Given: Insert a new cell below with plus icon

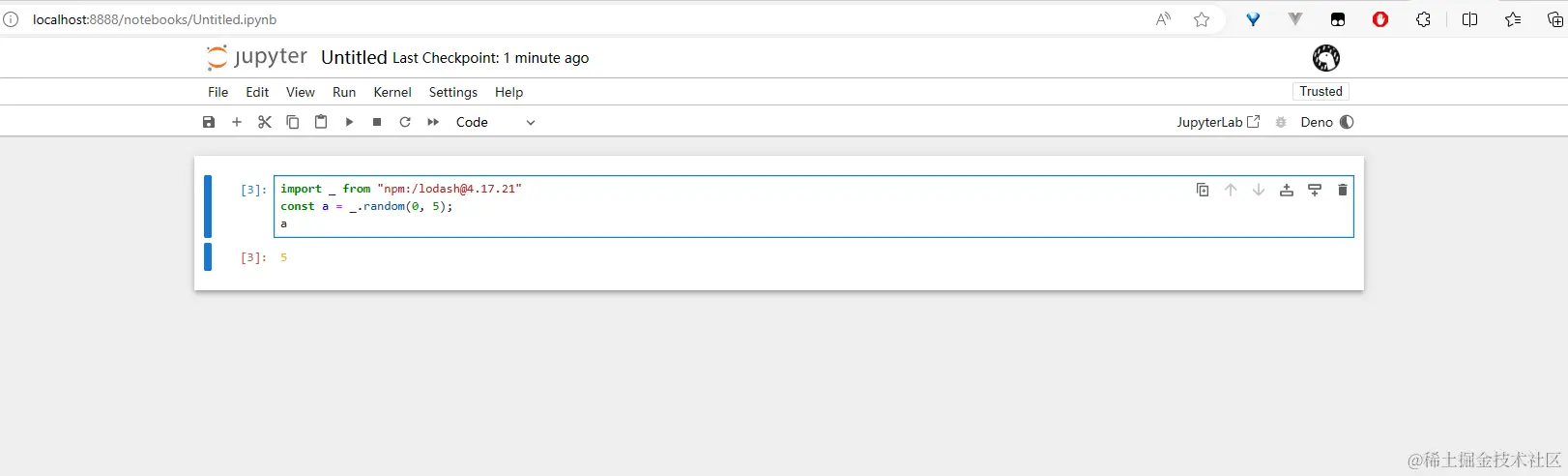Looking at the screenshot, I should pyautogui.click(x=237, y=122).
